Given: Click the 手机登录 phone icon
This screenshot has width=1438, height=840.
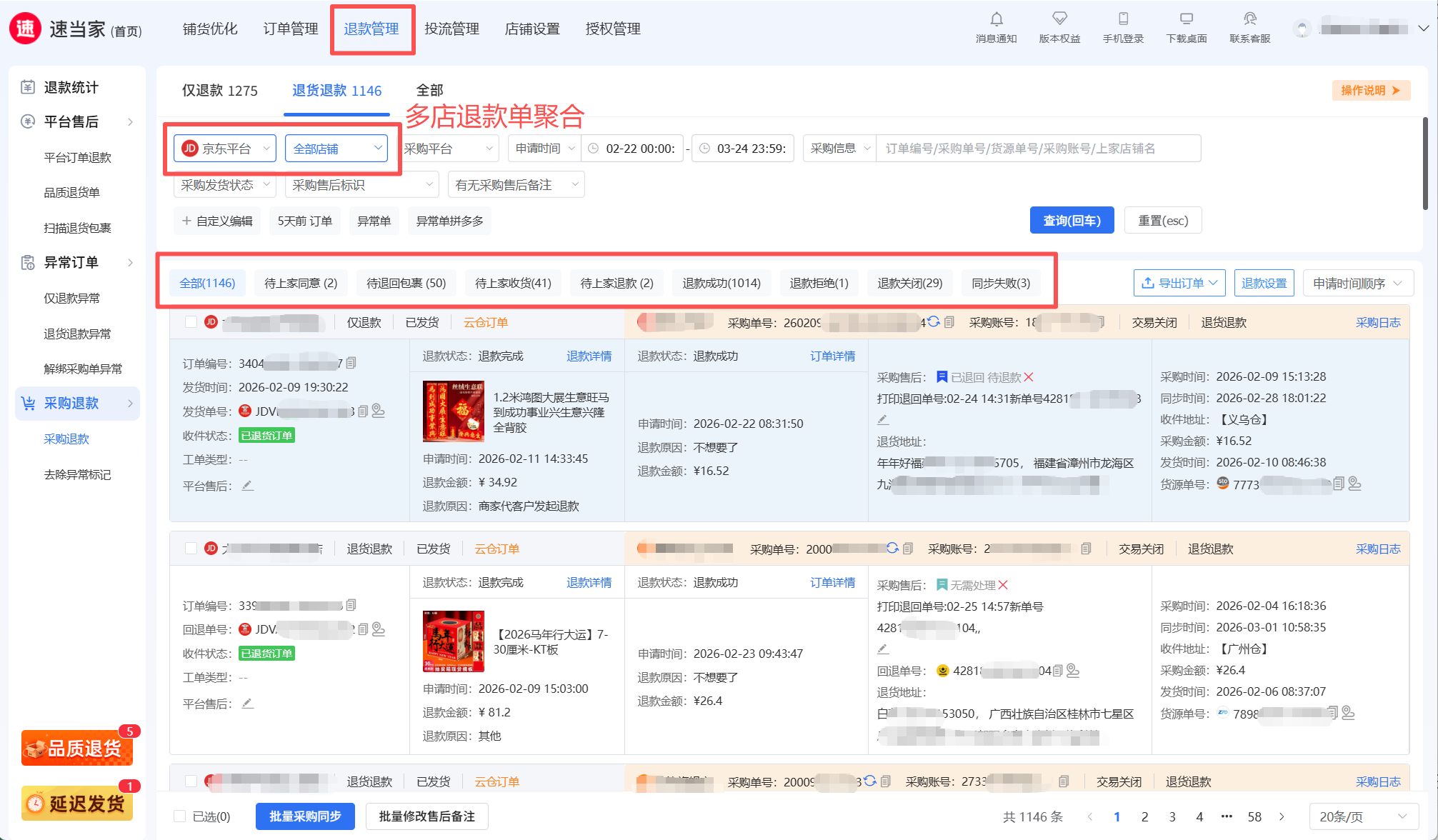Looking at the screenshot, I should [x=1123, y=19].
